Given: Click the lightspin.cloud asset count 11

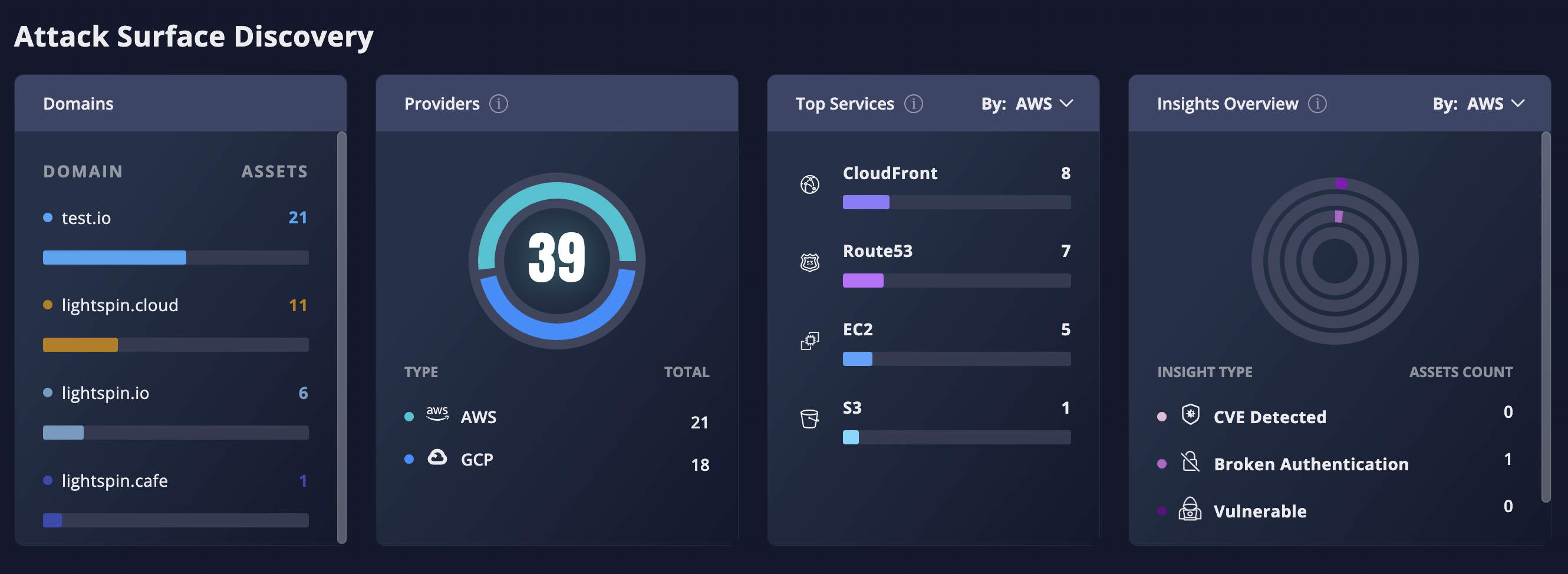Looking at the screenshot, I should 298,305.
